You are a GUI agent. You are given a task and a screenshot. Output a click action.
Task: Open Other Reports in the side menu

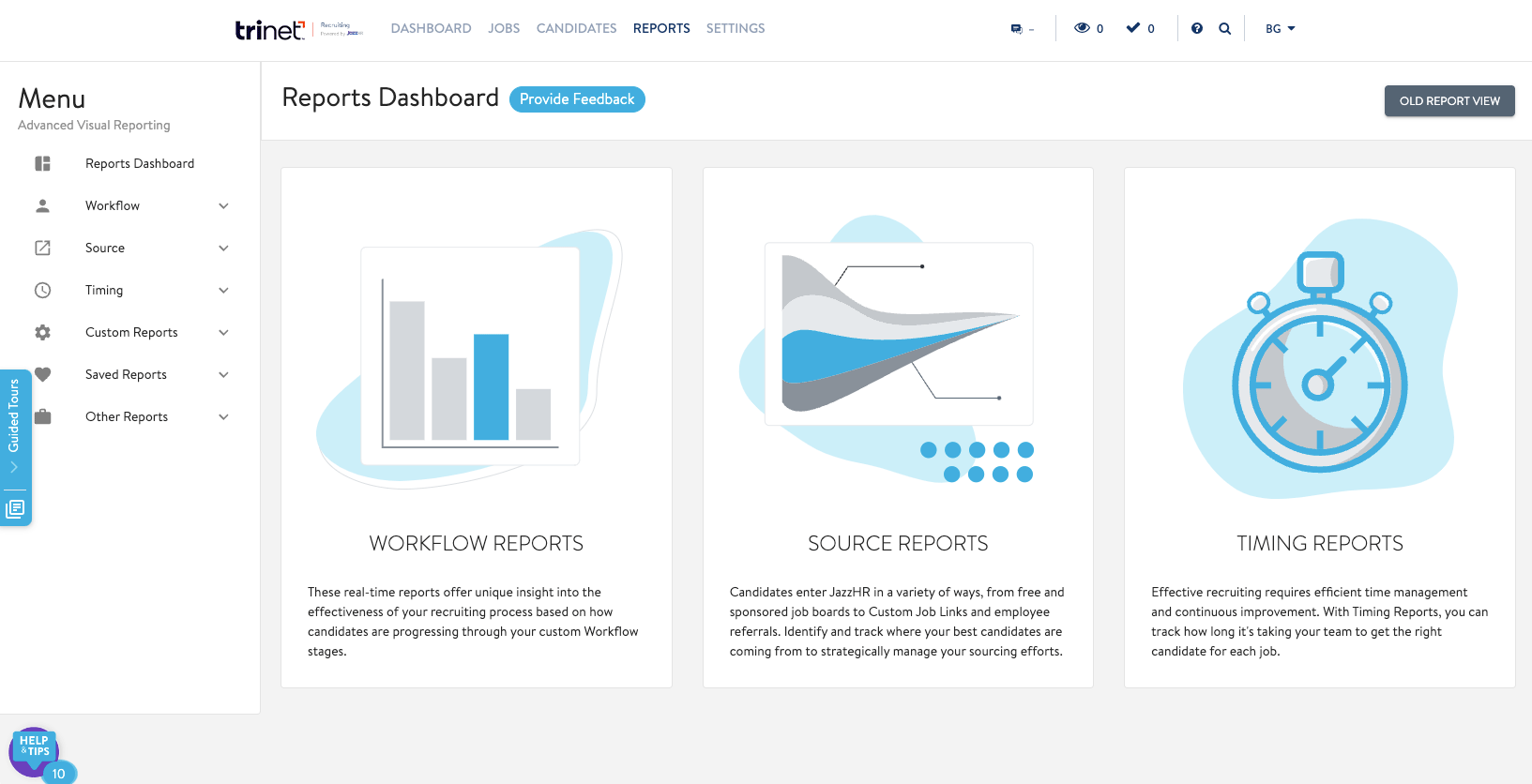click(127, 416)
